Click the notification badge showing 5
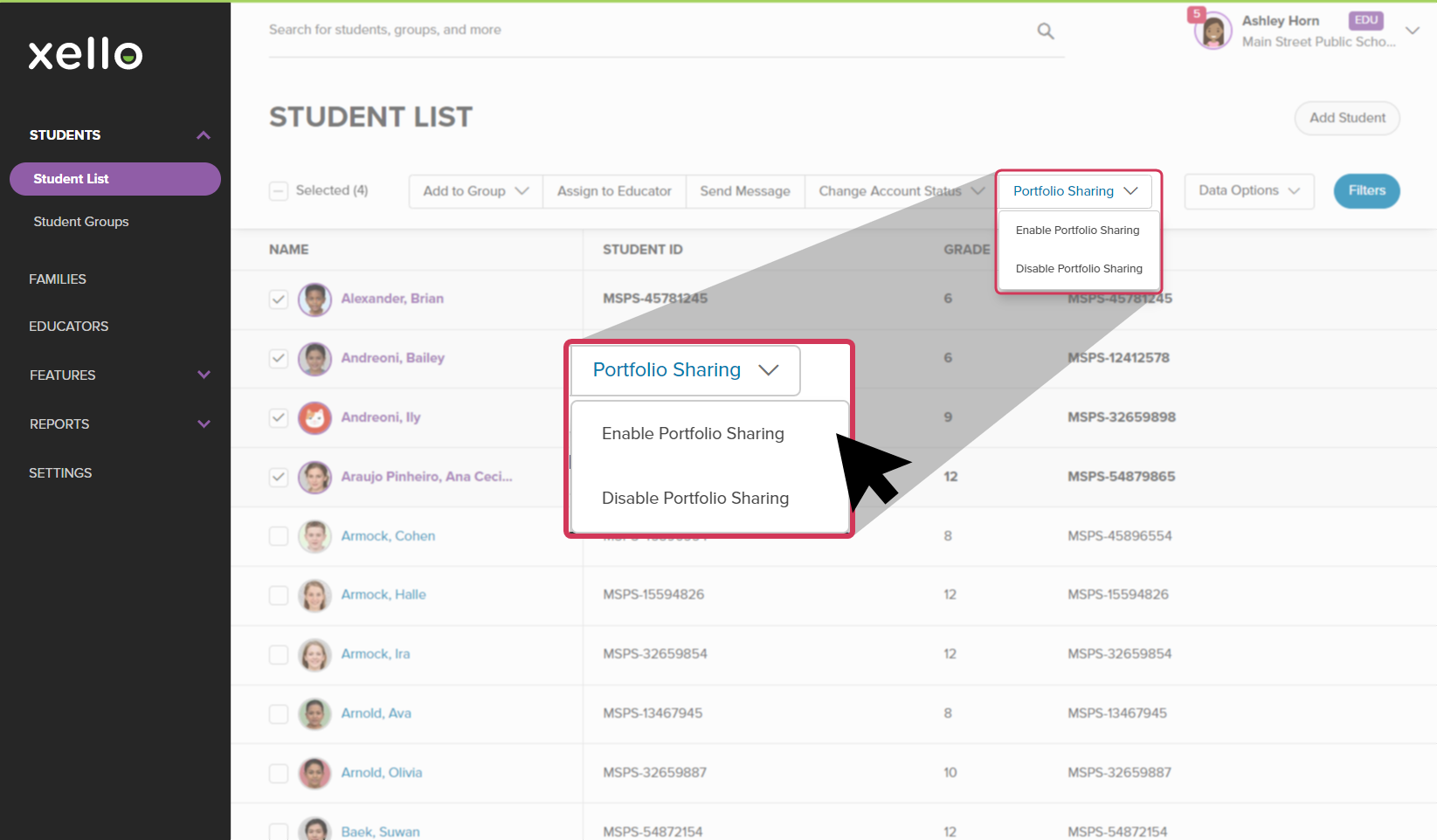Viewport: 1437px width, 840px height. (x=1196, y=13)
